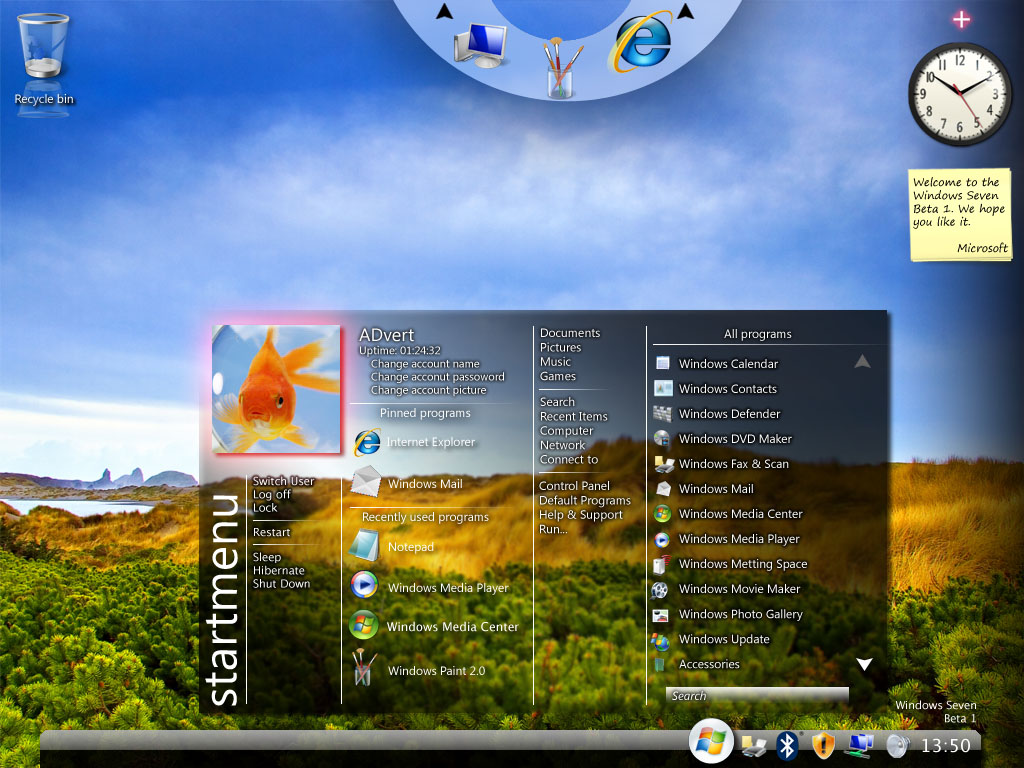Open Computer from start menu list
This screenshot has height=768, width=1024.
pyautogui.click(x=566, y=430)
